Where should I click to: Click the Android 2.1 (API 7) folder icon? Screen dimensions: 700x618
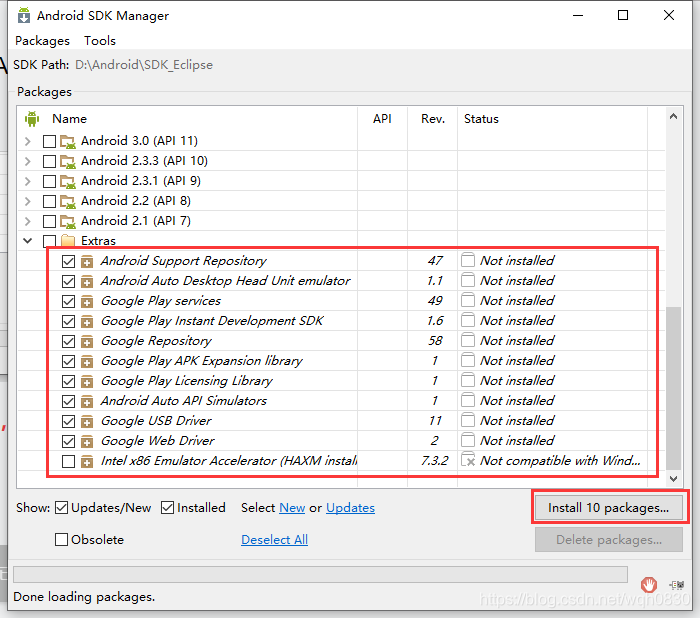(67, 221)
